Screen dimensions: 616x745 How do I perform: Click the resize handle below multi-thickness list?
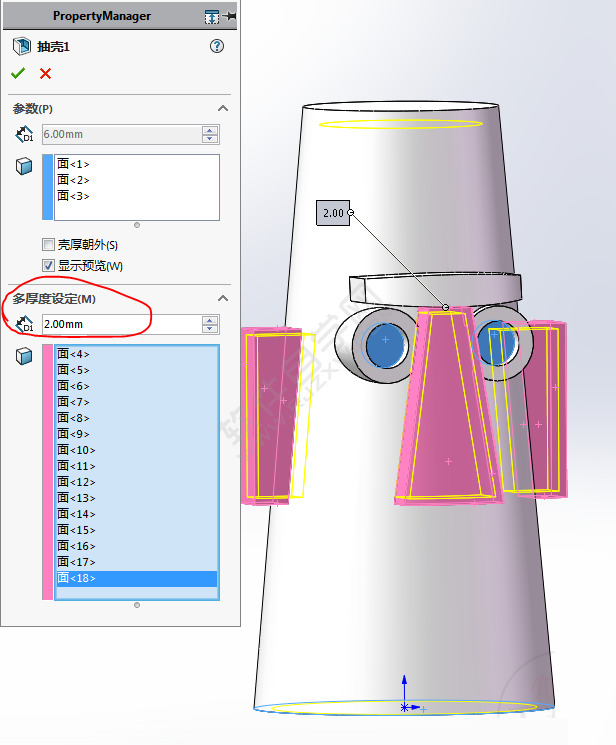pos(137,605)
